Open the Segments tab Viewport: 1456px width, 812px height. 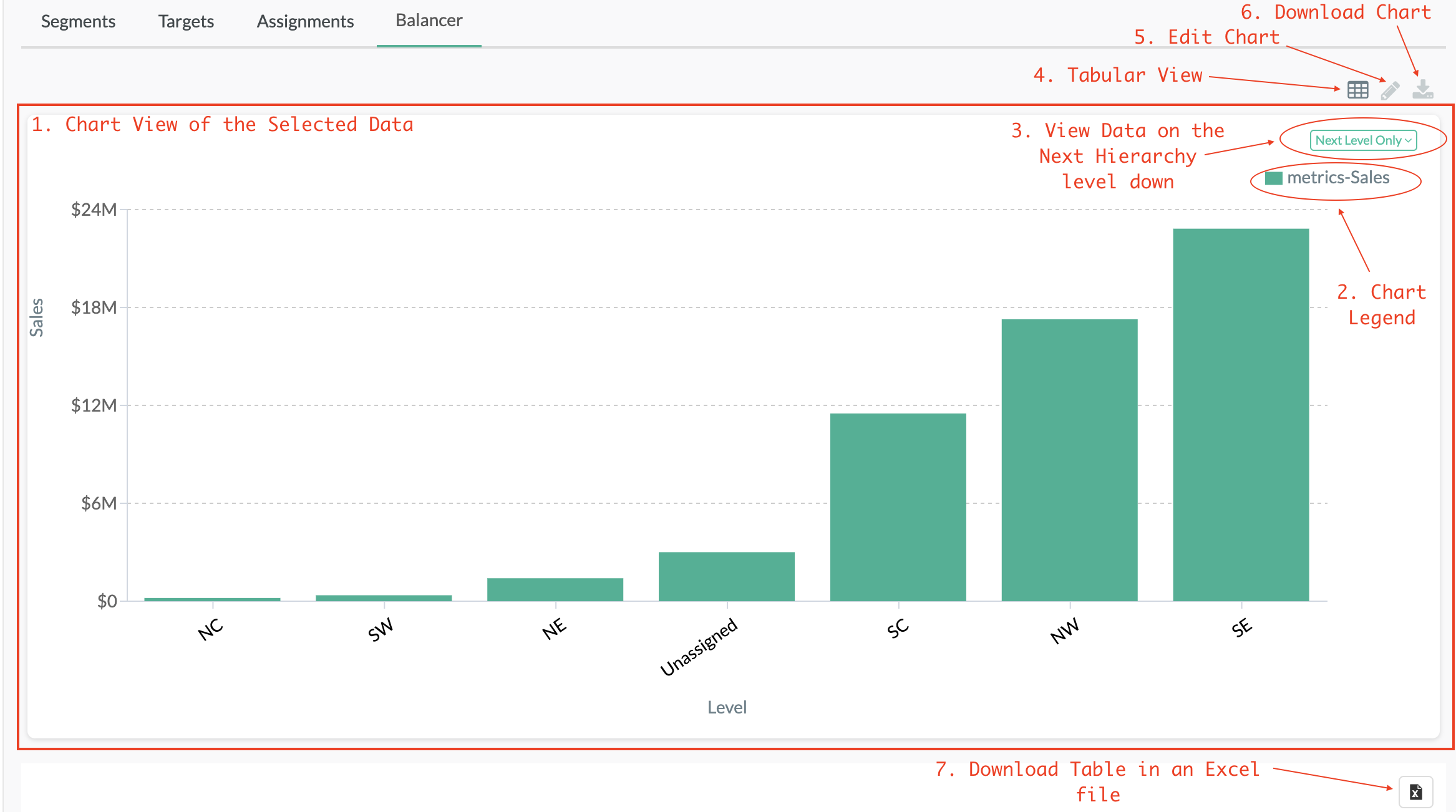point(78,21)
